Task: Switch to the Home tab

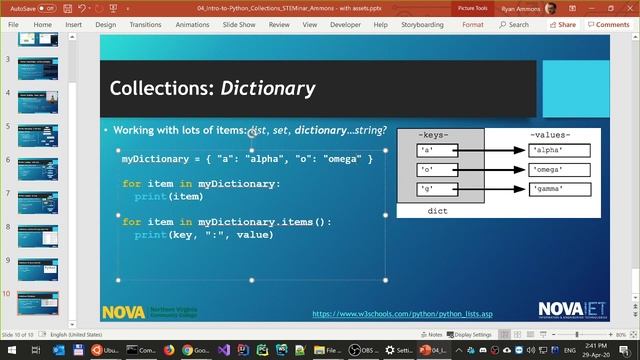Action: 42,24
